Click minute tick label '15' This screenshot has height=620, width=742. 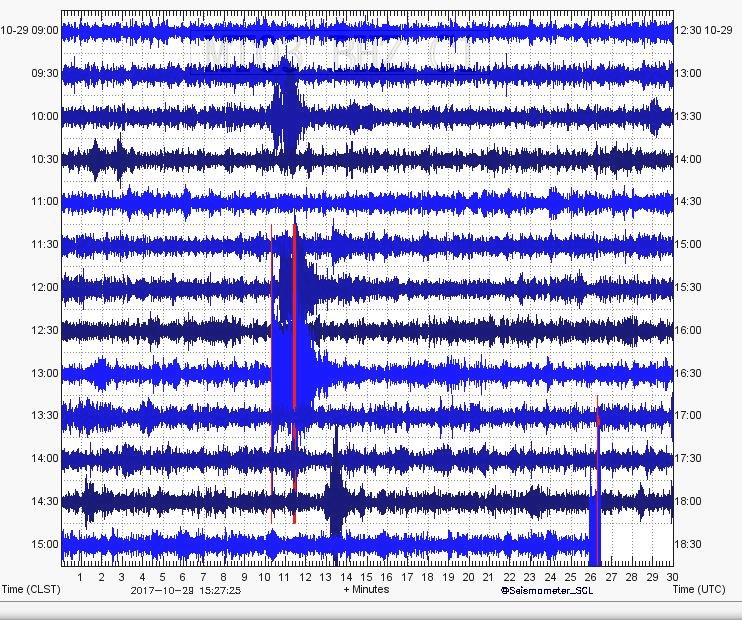point(366,577)
